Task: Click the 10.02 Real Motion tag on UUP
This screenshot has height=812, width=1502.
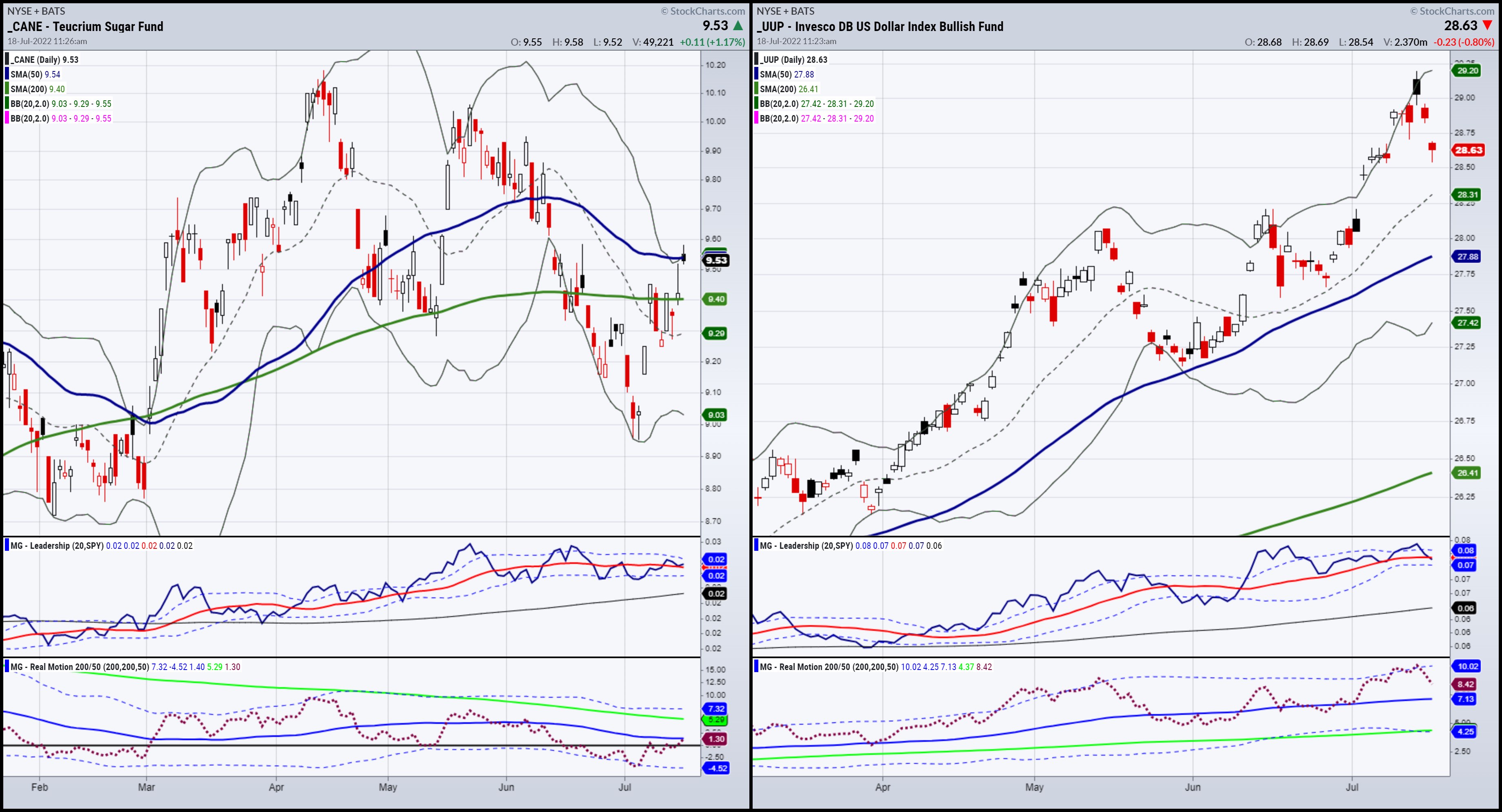Action: point(1467,666)
